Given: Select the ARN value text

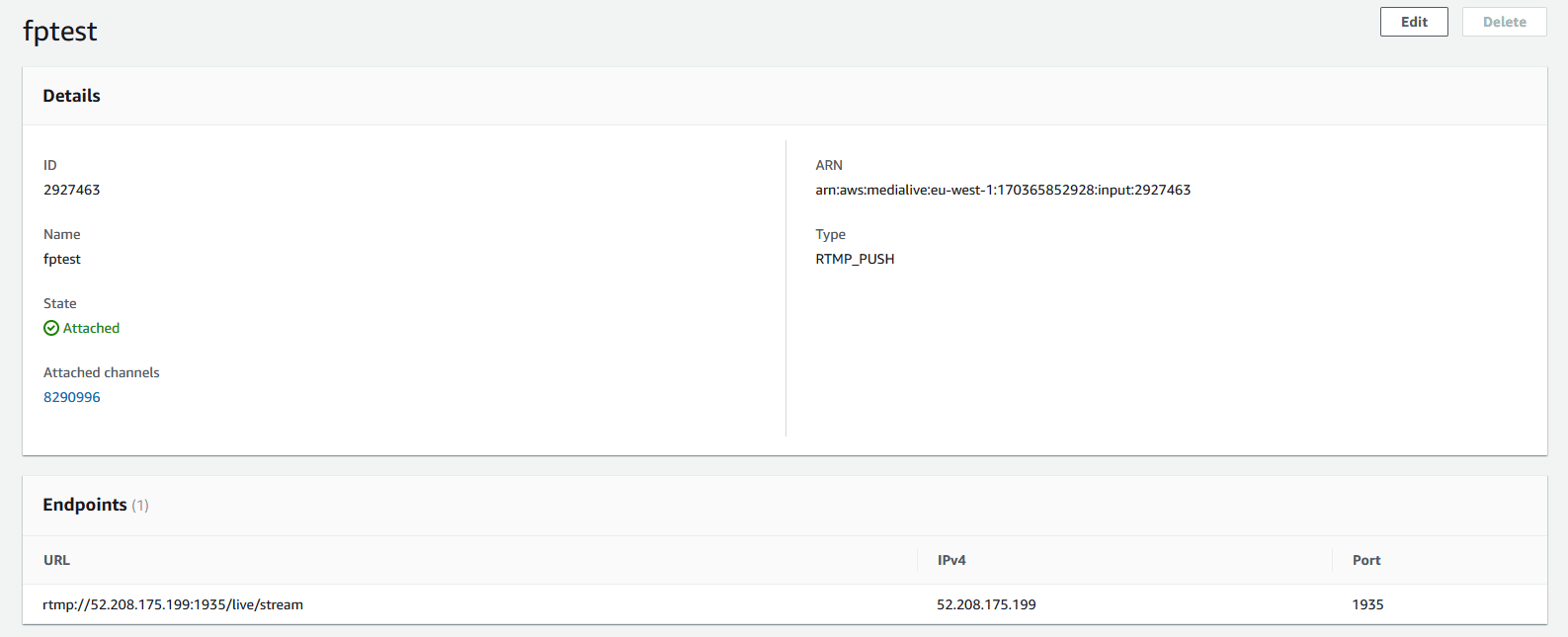Looking at the screenshot, I should pos(1003,190).
